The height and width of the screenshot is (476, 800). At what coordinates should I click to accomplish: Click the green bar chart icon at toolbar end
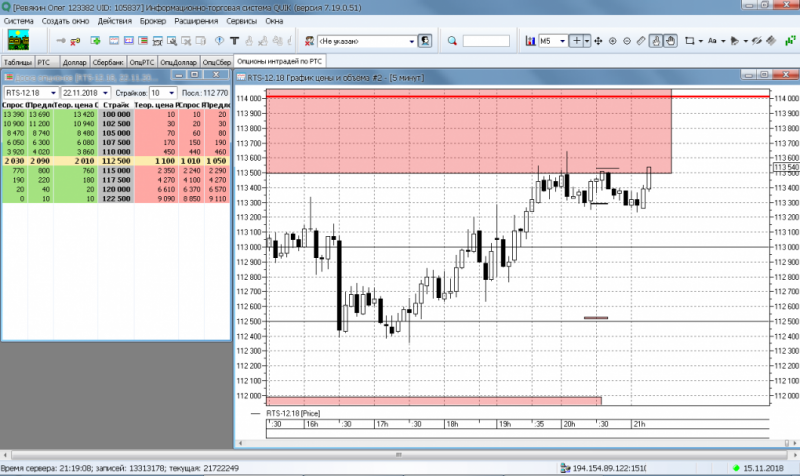790,41
